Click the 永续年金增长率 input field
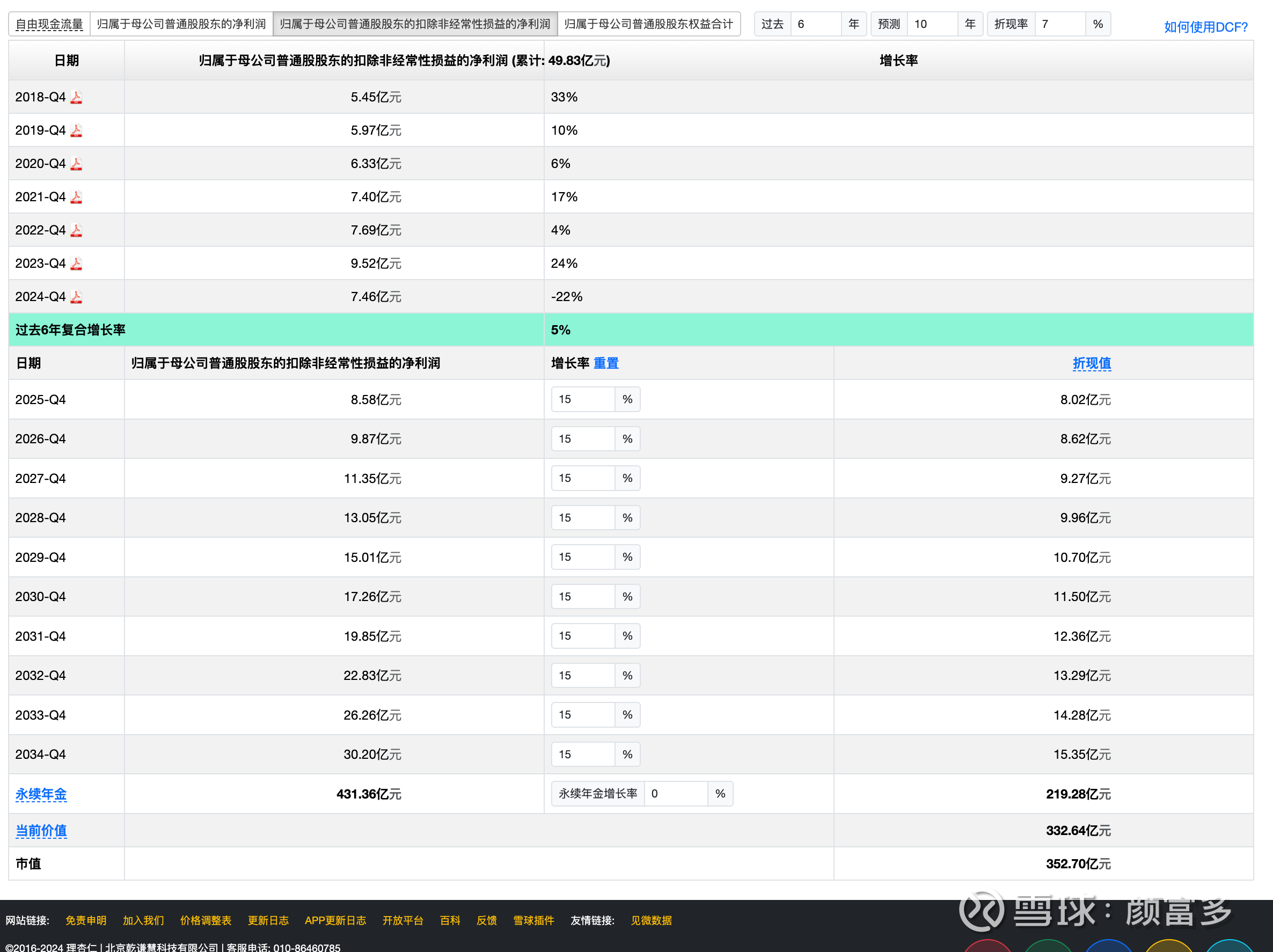 (676, 794)
